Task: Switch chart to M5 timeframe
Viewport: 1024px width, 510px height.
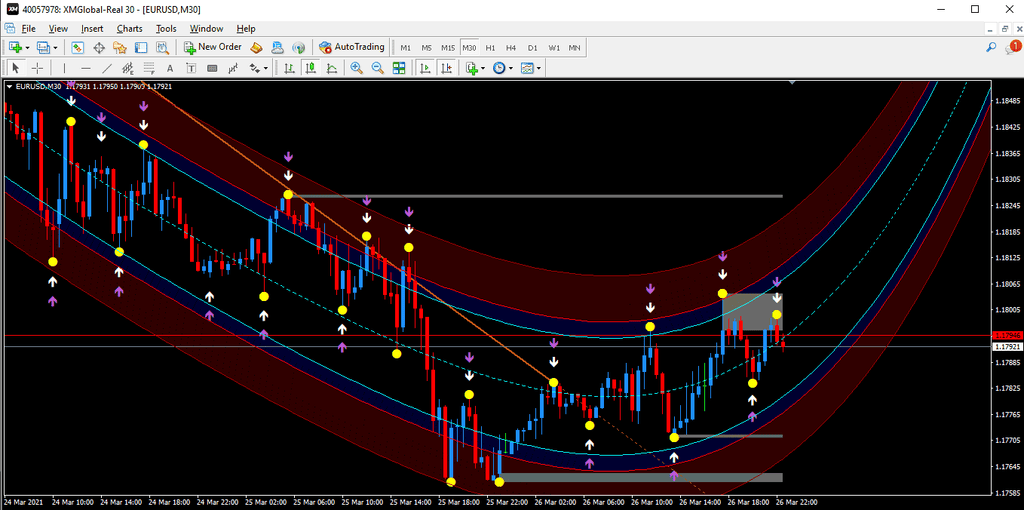Action: coord(426,48)
